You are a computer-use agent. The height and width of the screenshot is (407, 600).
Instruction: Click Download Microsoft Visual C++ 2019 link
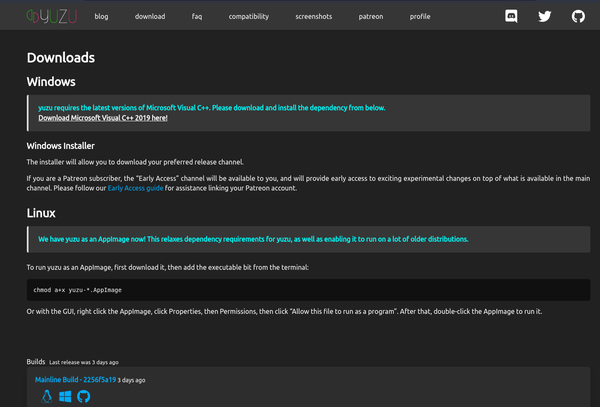(x=103, y=117)
